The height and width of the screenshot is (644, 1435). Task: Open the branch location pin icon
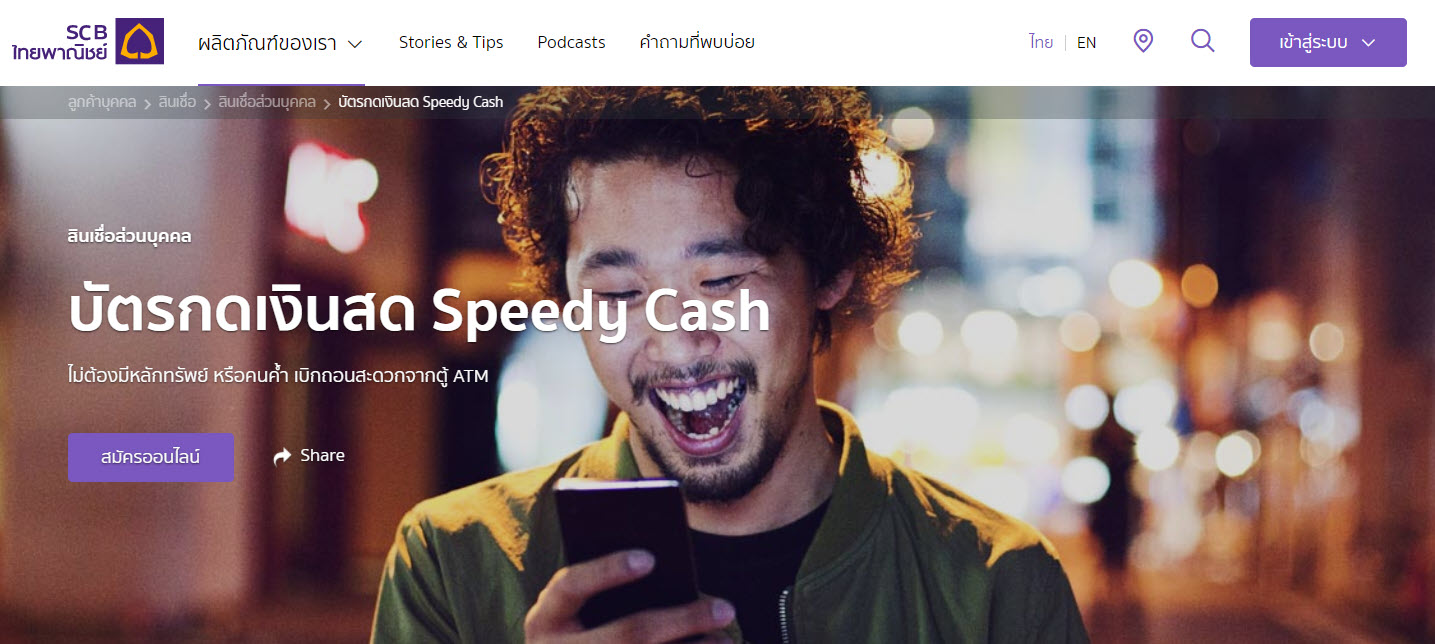pos(1143,41)
